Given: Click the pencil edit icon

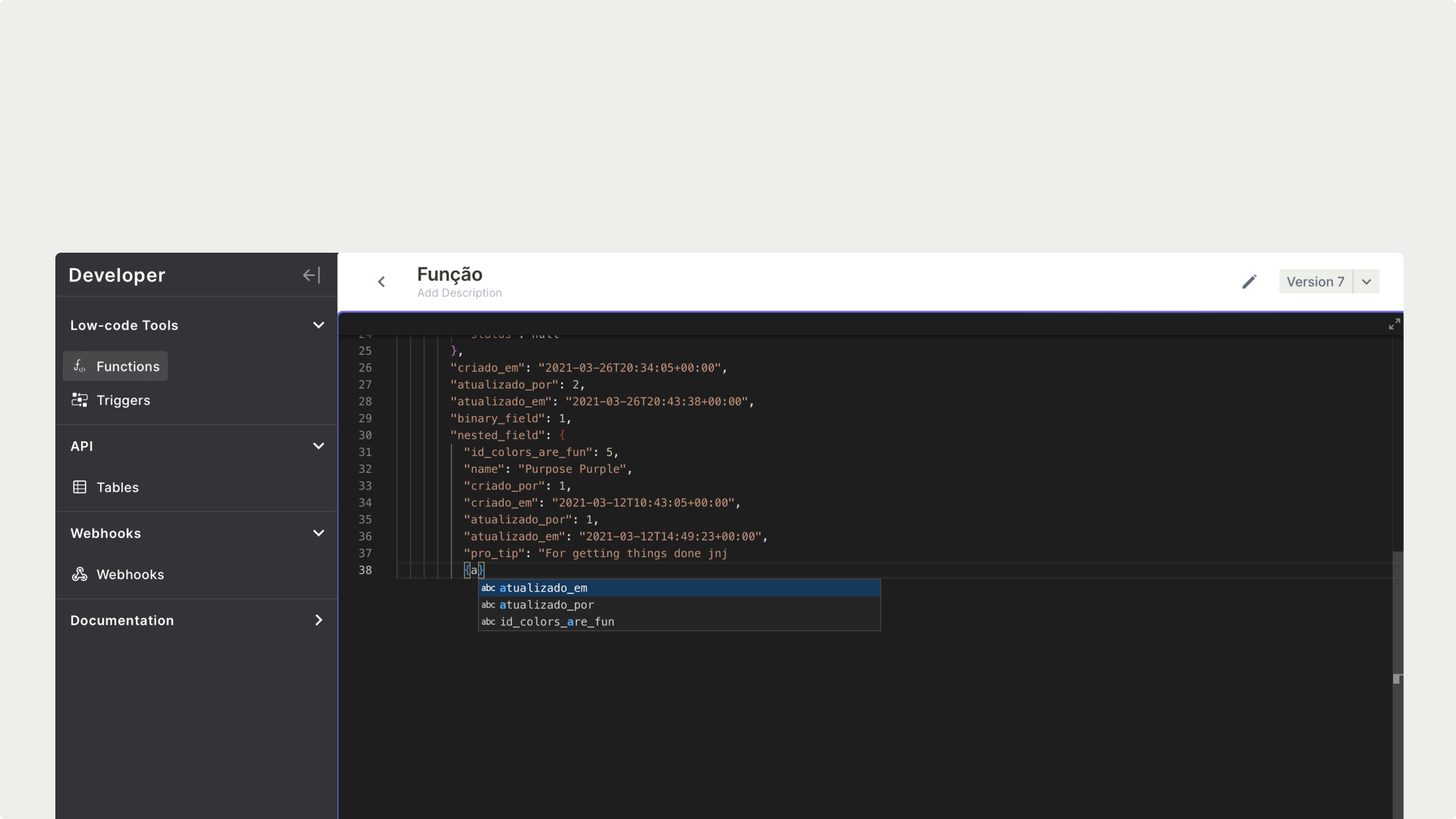Looking at the screenshot, I should 1249,282.
